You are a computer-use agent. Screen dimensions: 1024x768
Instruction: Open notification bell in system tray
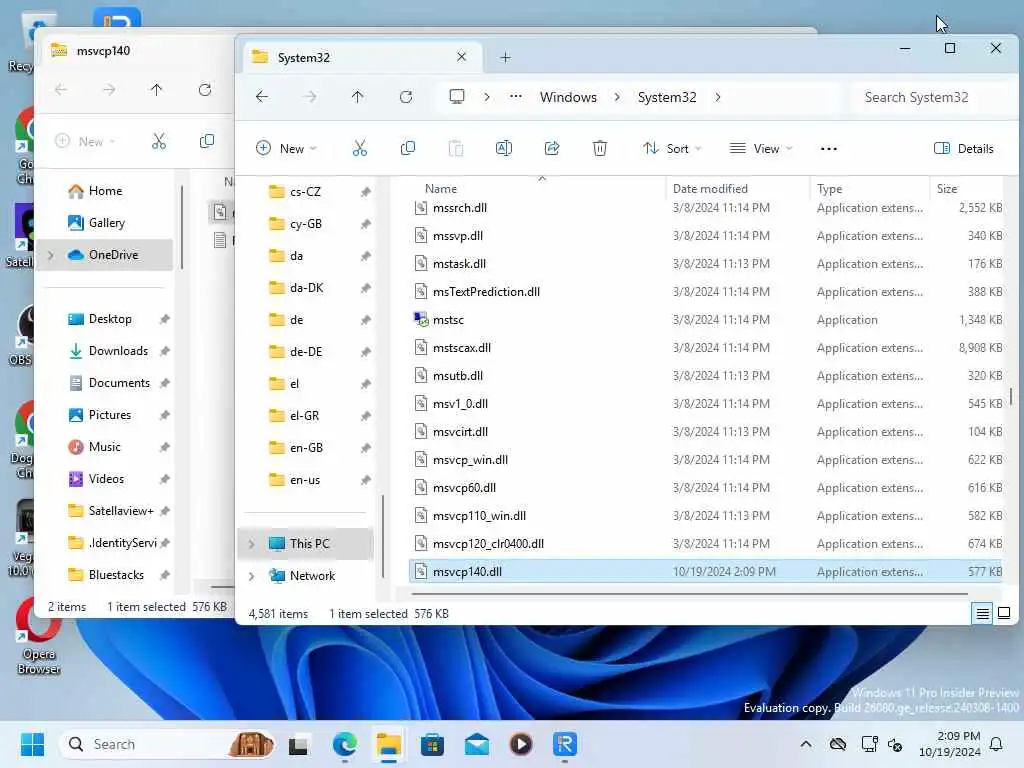pos(996,744)
